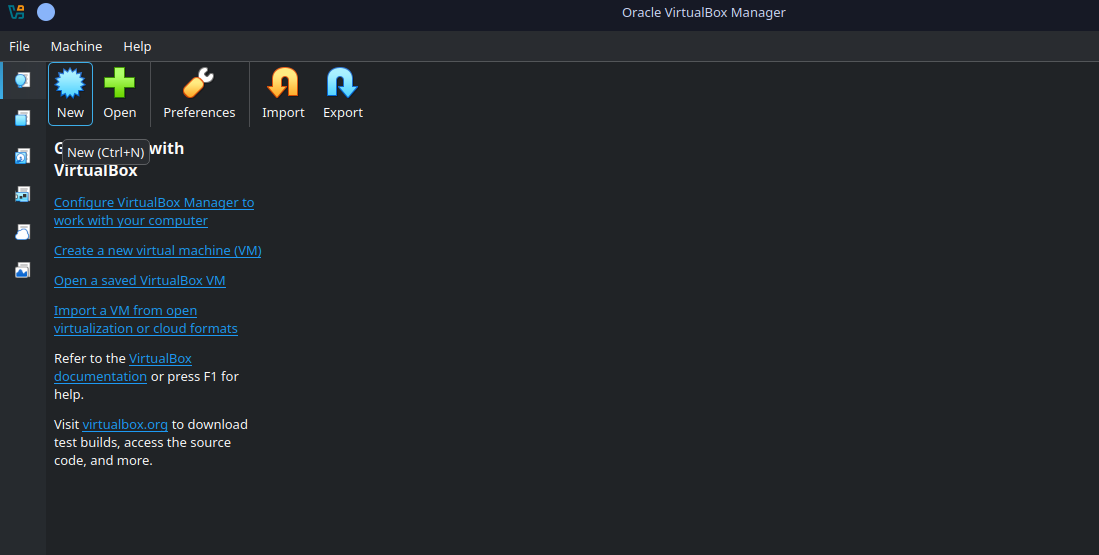Click the VirtualBox app icon in title bar
The image size is (1099, 555).
[x=16, y=12]
